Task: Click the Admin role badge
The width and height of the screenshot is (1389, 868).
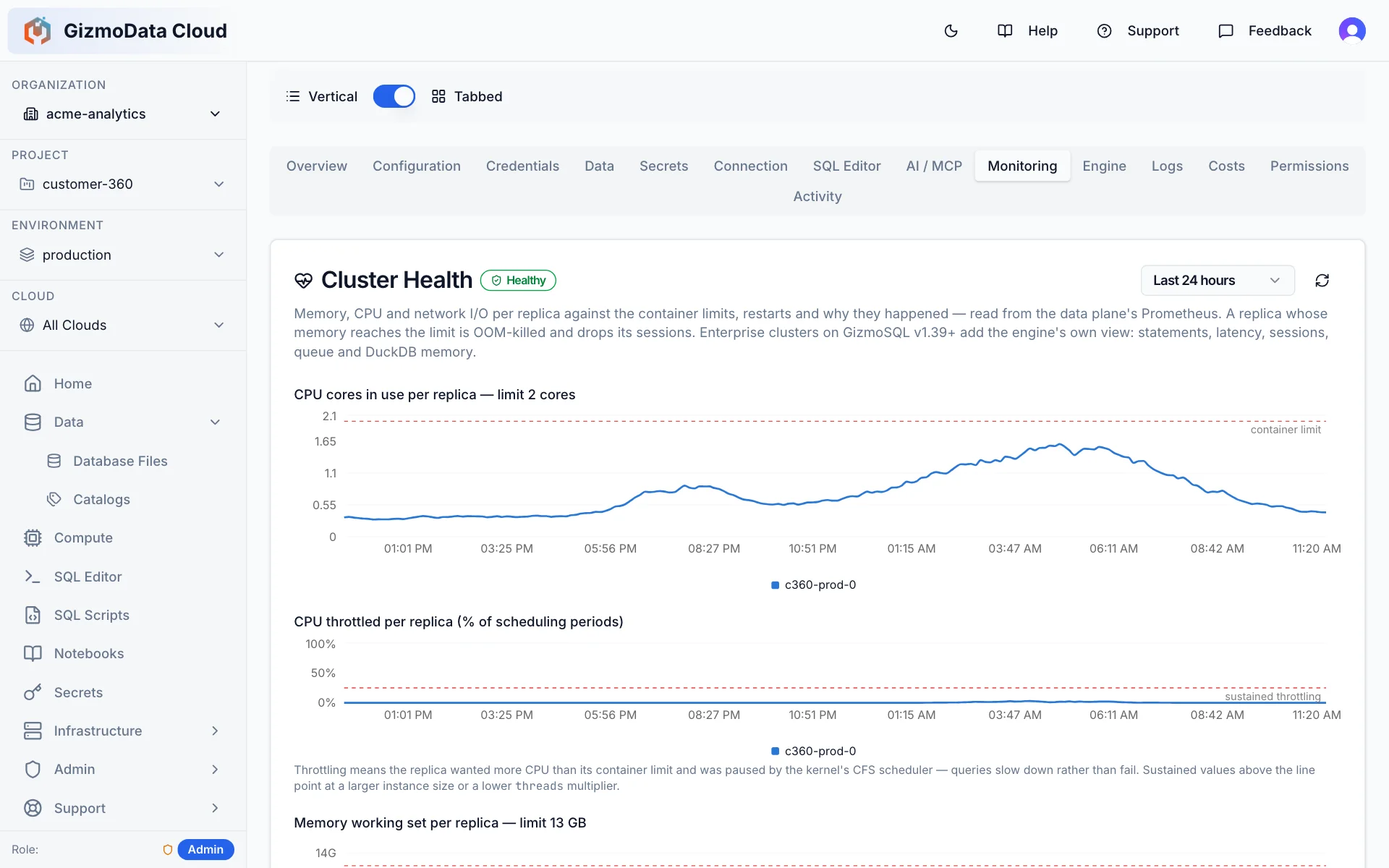Action: coord(205,849)
